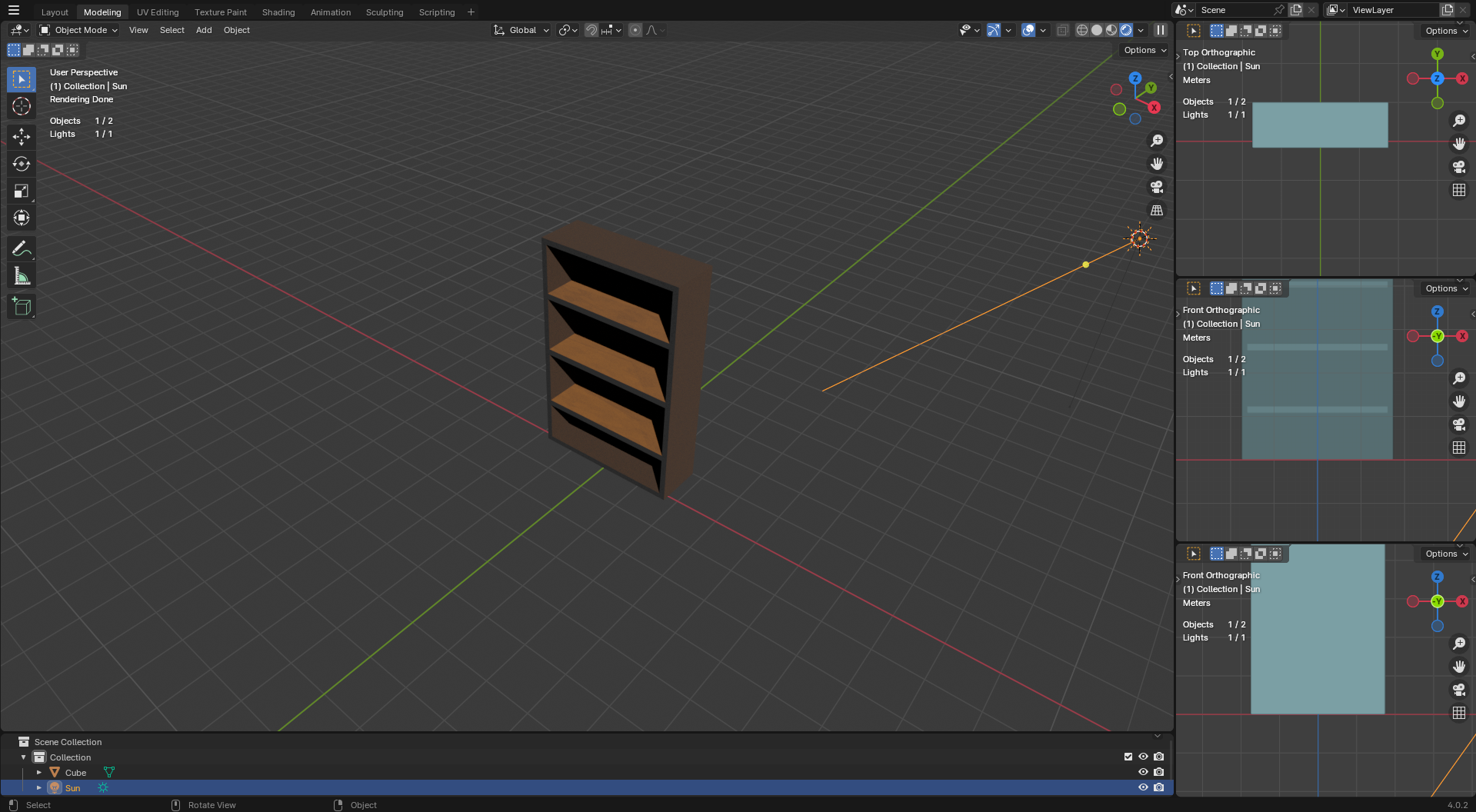The width and height of the screenshot is (1476, 812).
Task: Click camera icon in Top Orthographic view
Action: coord(1458,167)
